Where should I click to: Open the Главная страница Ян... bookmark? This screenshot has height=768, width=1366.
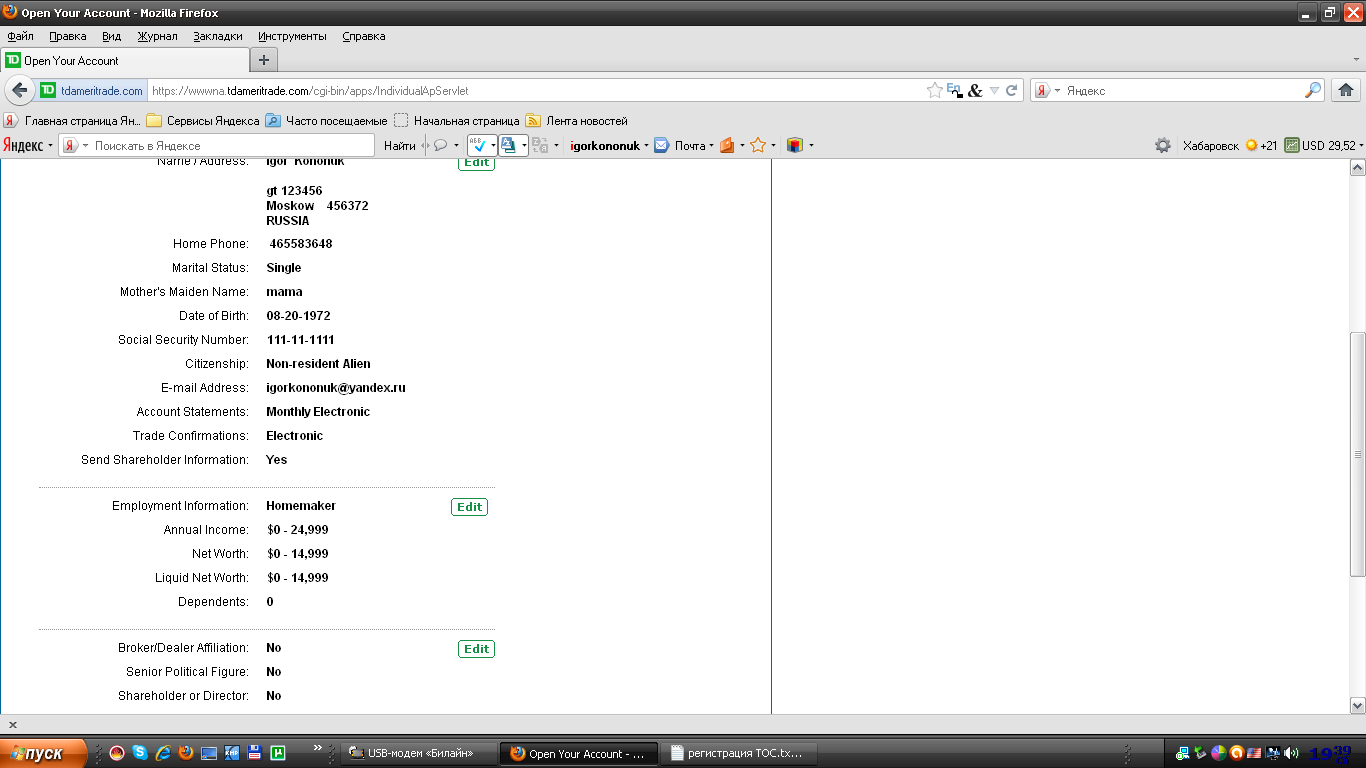73,121
